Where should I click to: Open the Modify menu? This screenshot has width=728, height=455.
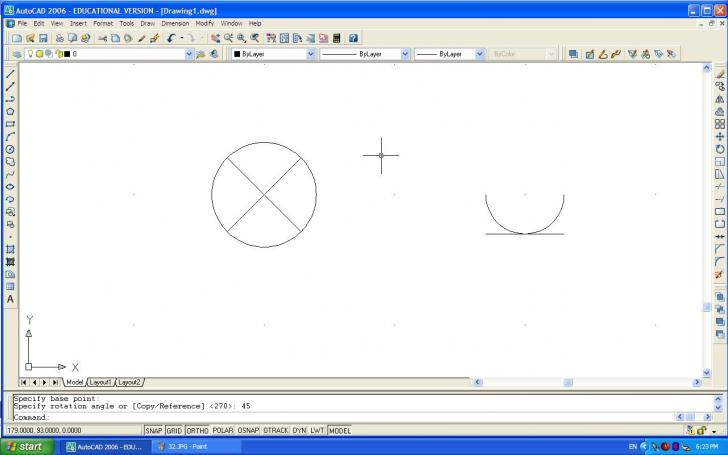[205, 23]
